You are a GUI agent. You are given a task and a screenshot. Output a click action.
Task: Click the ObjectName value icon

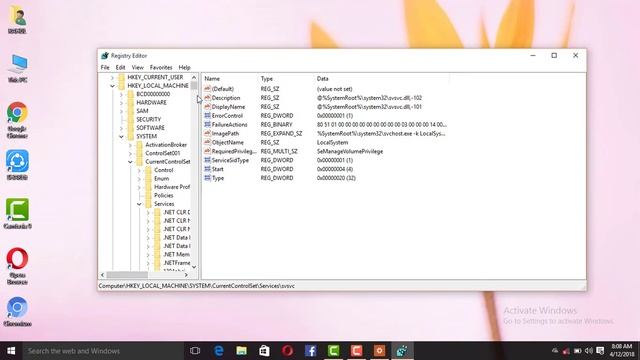tap(207, 142)
